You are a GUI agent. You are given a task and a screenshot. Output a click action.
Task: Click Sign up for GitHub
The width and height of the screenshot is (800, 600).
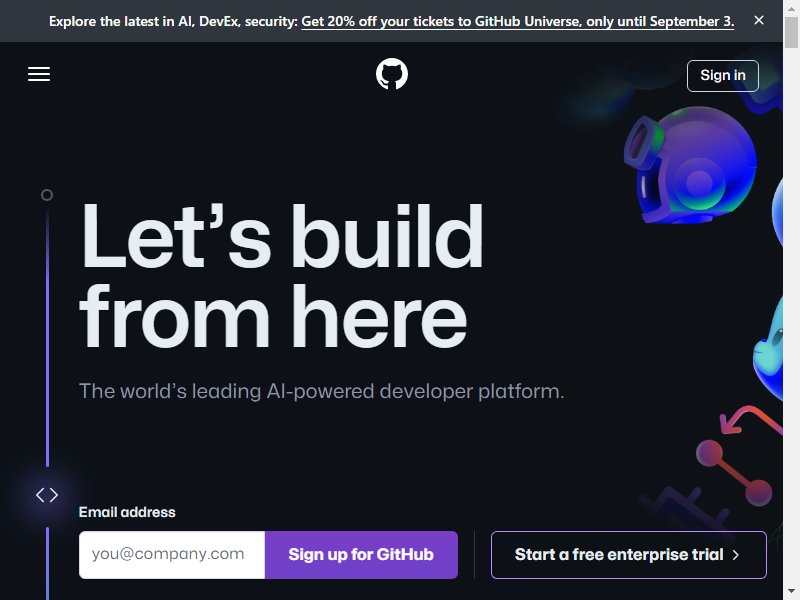pyautogui.click(x=361, y=555)
